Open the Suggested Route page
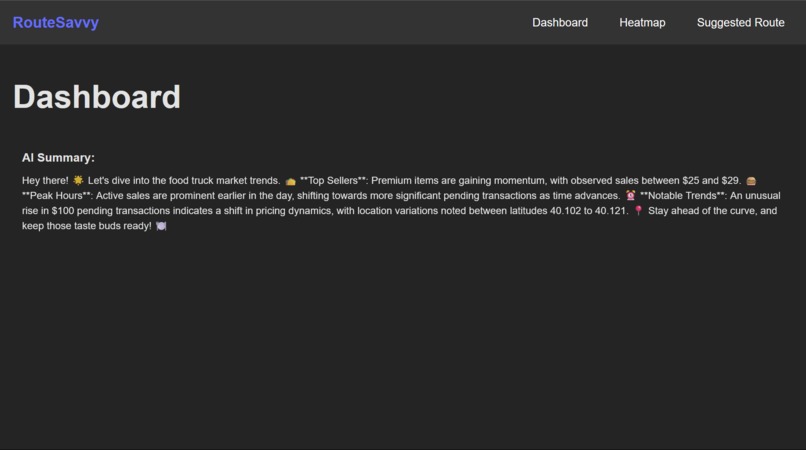Image resolution: width=806 pixels, height=450 pixels. click(x=740, y=23)
